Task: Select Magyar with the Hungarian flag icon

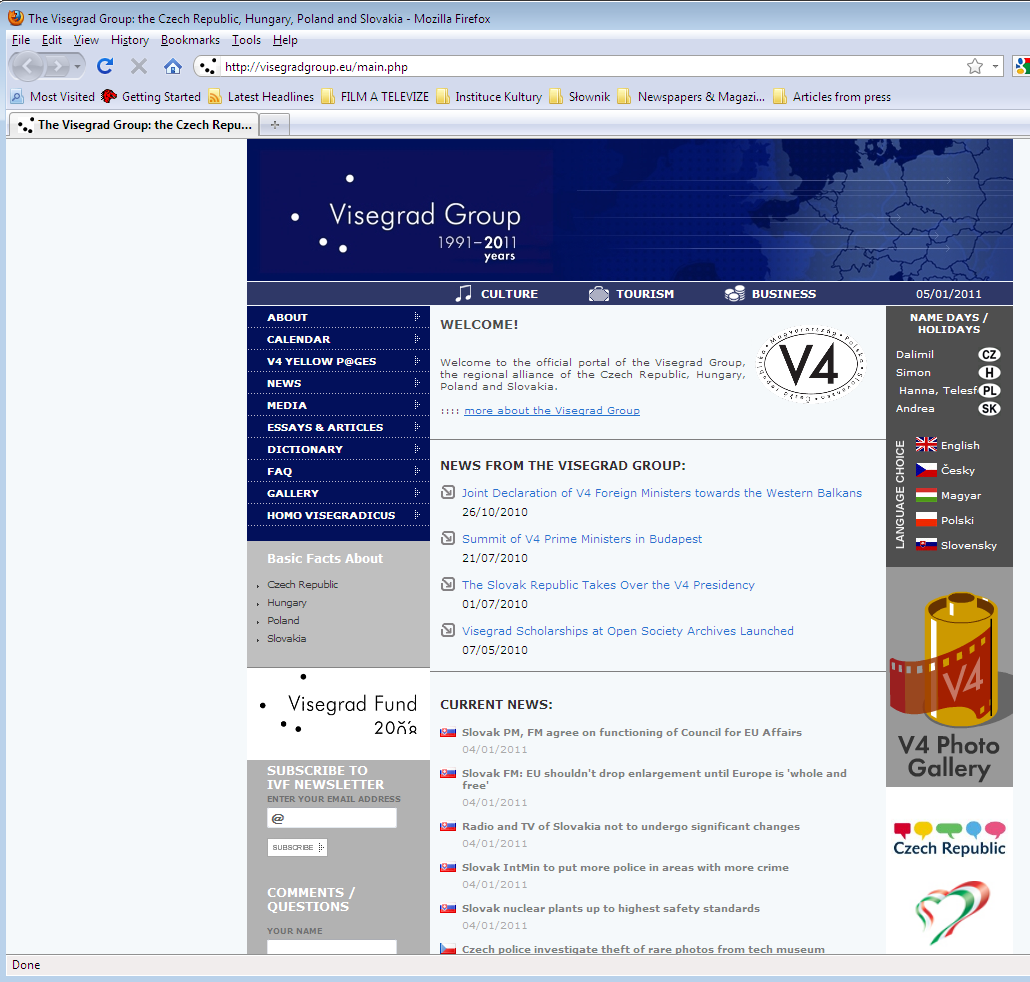Action: click(x=926, y=495)
